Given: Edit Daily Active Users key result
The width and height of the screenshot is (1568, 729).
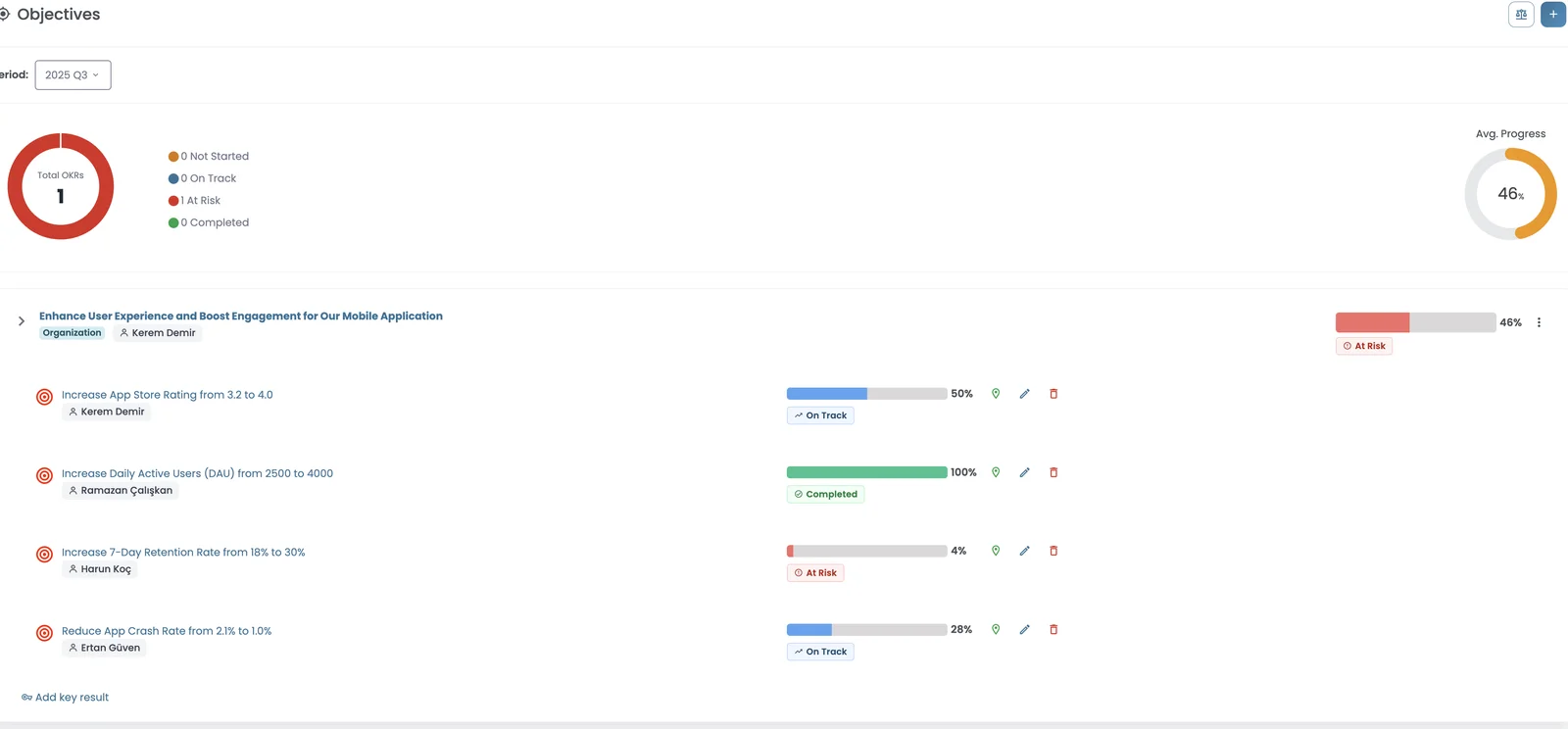Looking at the screenshot, I should (1024, 472).
